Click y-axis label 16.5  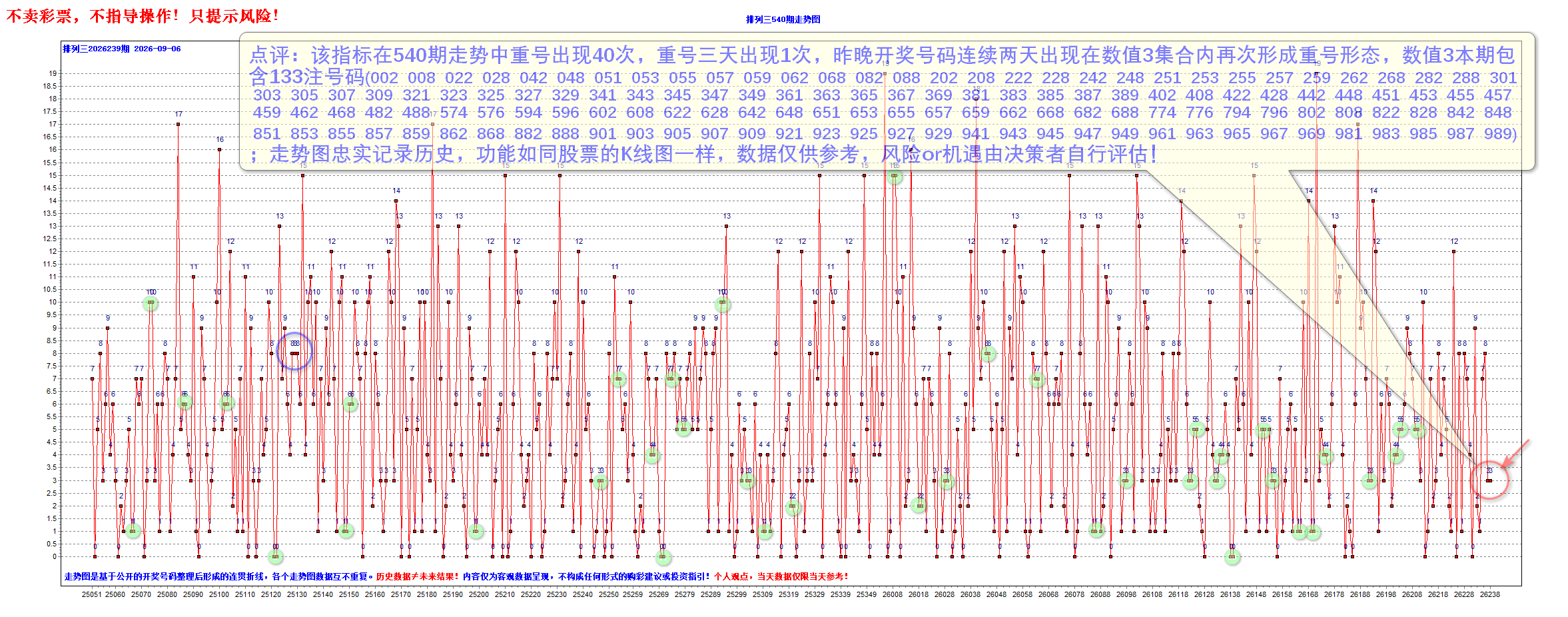pos(50,137)
